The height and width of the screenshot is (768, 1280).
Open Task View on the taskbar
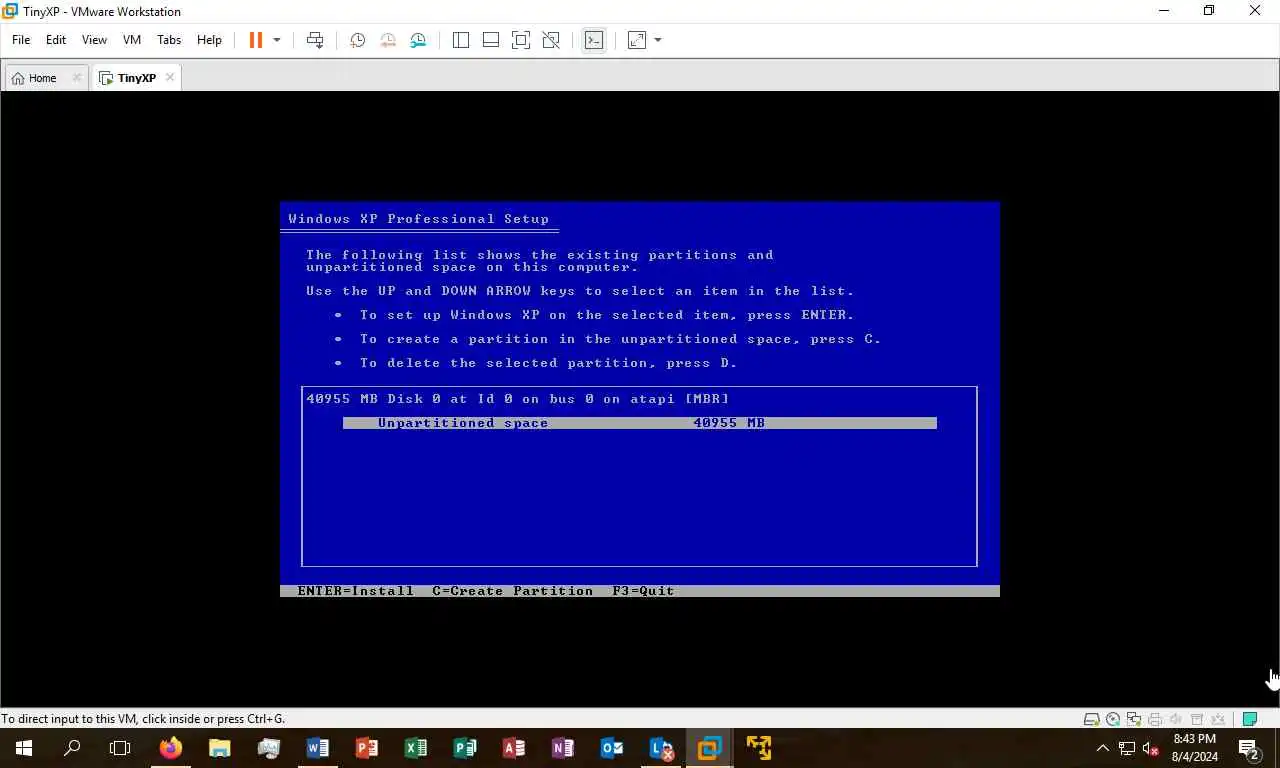120,748
